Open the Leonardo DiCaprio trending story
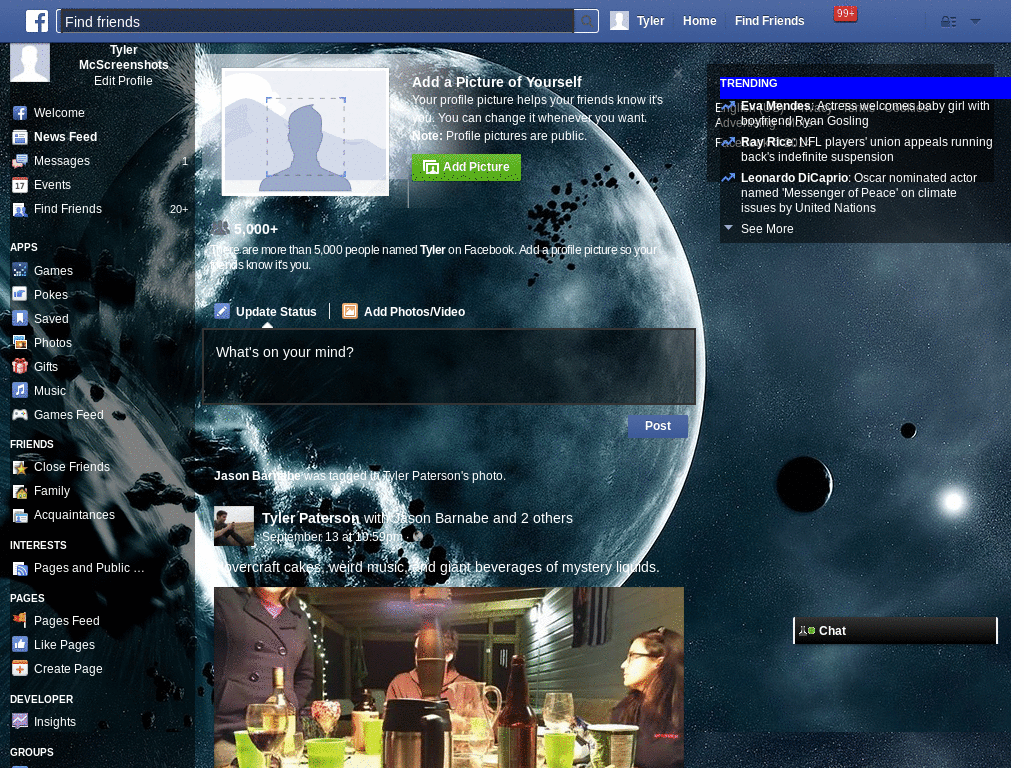 (x=859, y=193)
